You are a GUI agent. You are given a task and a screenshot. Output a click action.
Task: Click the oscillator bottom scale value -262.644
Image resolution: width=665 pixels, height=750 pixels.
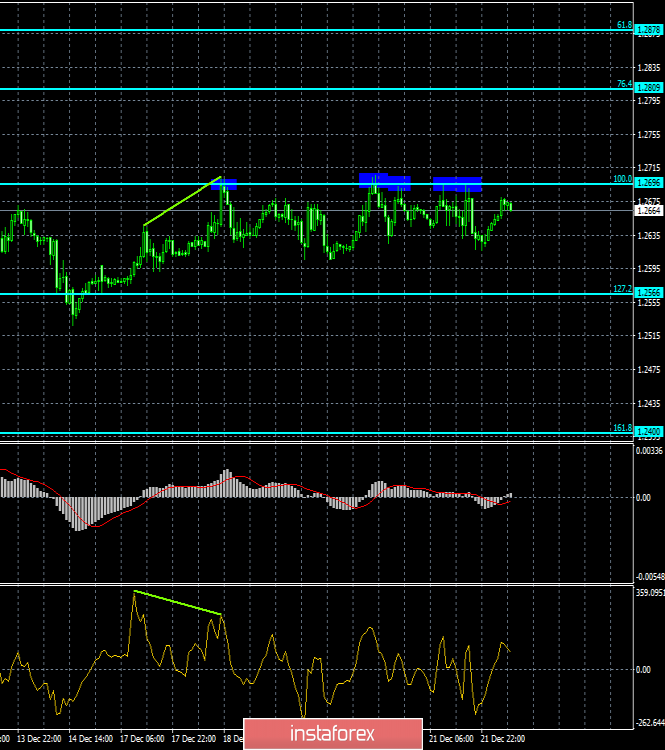tap(650, 723)
